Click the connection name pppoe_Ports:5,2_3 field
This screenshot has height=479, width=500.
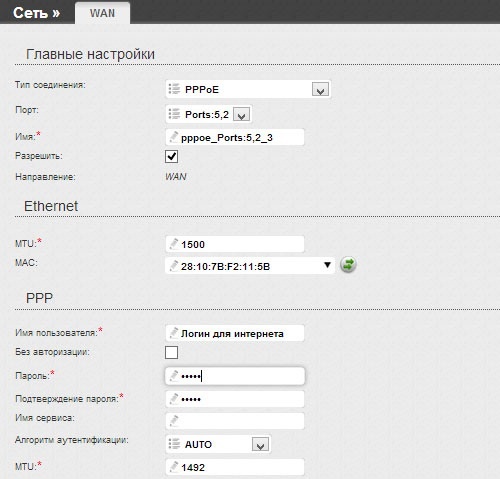[x=235, y=137]
